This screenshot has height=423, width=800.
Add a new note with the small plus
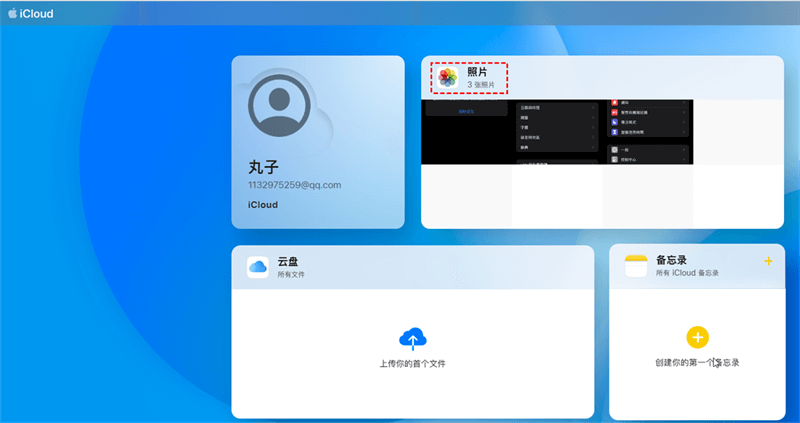768,261
